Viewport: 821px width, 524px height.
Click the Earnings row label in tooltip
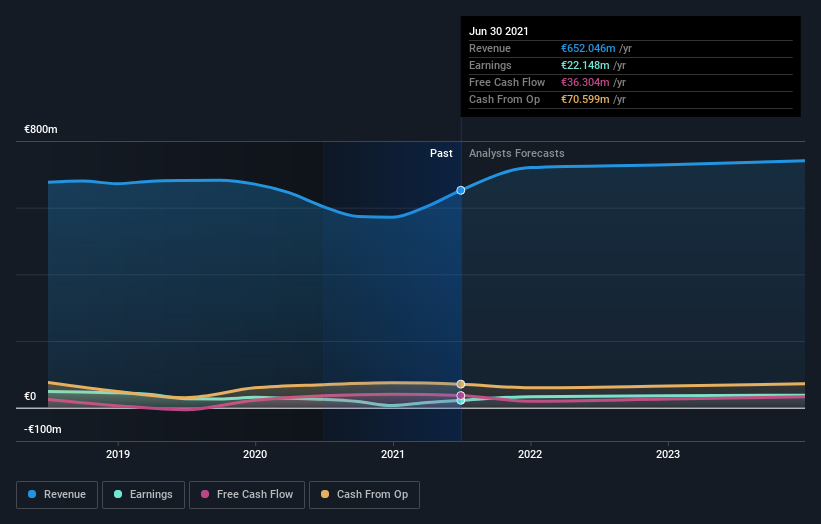(x=490, y=65)
